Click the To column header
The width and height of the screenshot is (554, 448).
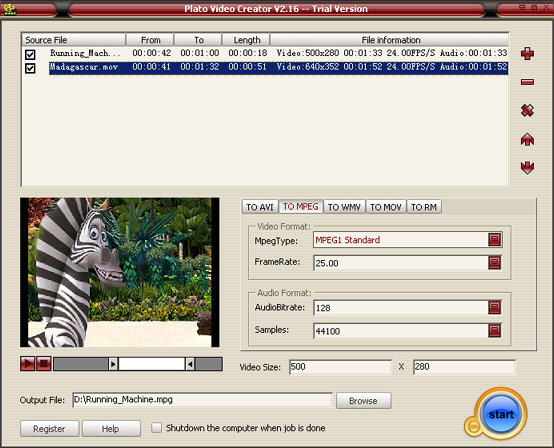(x=198, y=40)
